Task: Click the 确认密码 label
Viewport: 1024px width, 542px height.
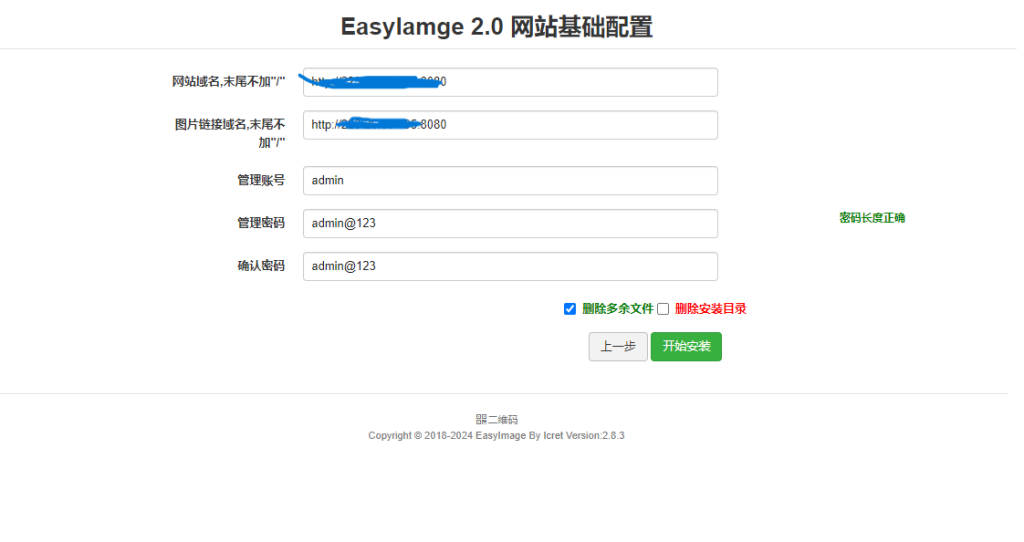Action: [x=261, y=266]
